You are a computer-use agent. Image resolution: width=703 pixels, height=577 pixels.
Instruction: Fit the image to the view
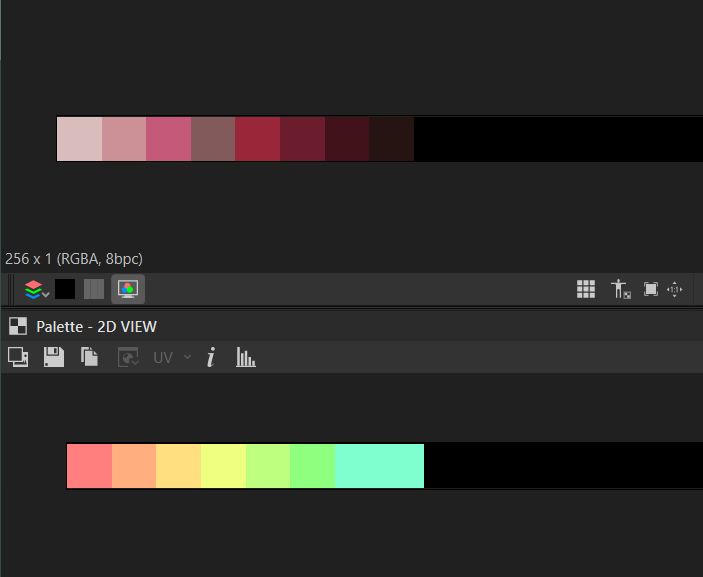(x=651, y=289)
